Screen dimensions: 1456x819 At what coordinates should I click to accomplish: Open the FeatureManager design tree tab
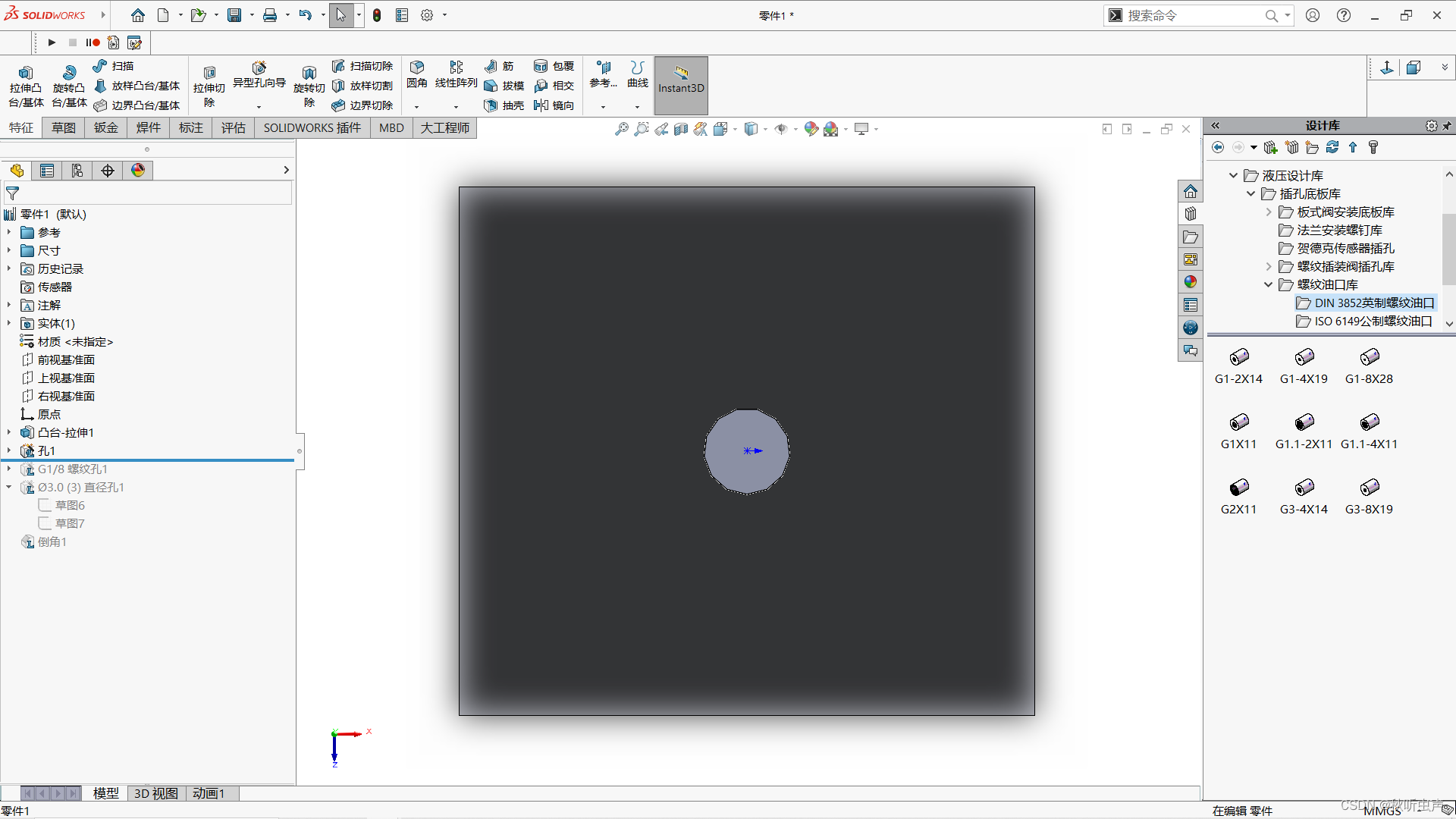17,171
